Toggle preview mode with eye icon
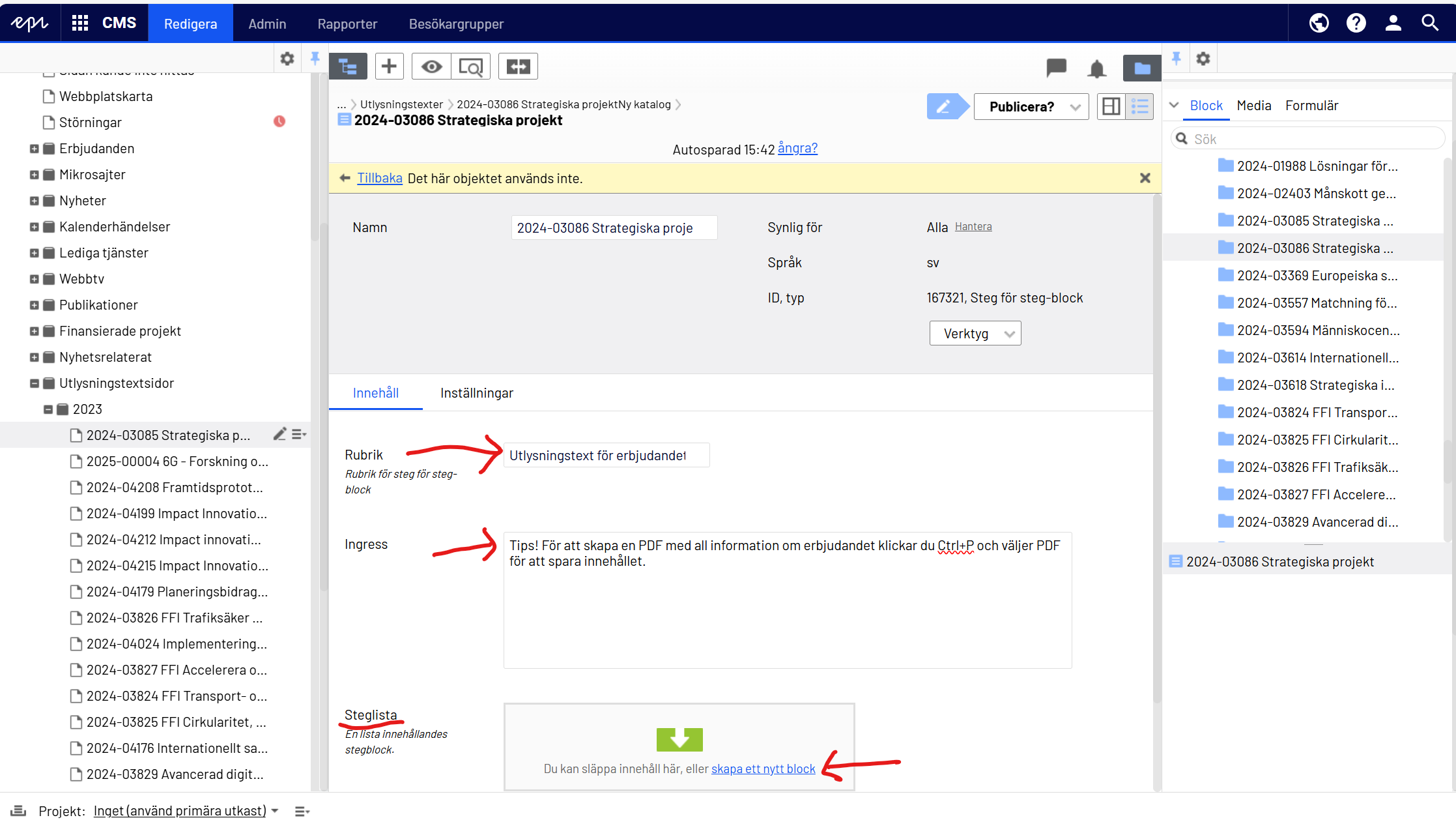This screenshot has width=1456, height=820. [431, 66]
